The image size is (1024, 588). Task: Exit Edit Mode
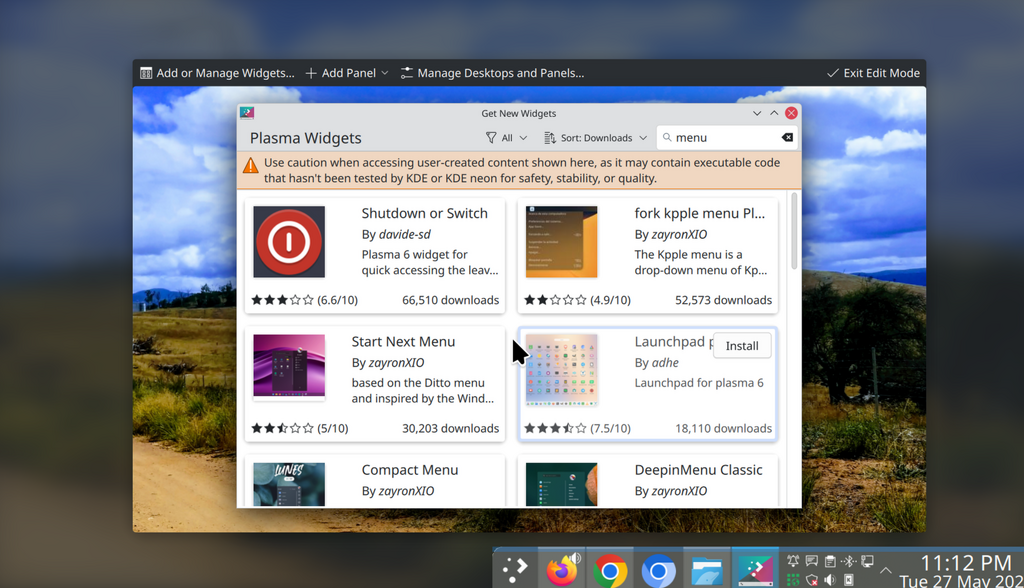[873, 73]
